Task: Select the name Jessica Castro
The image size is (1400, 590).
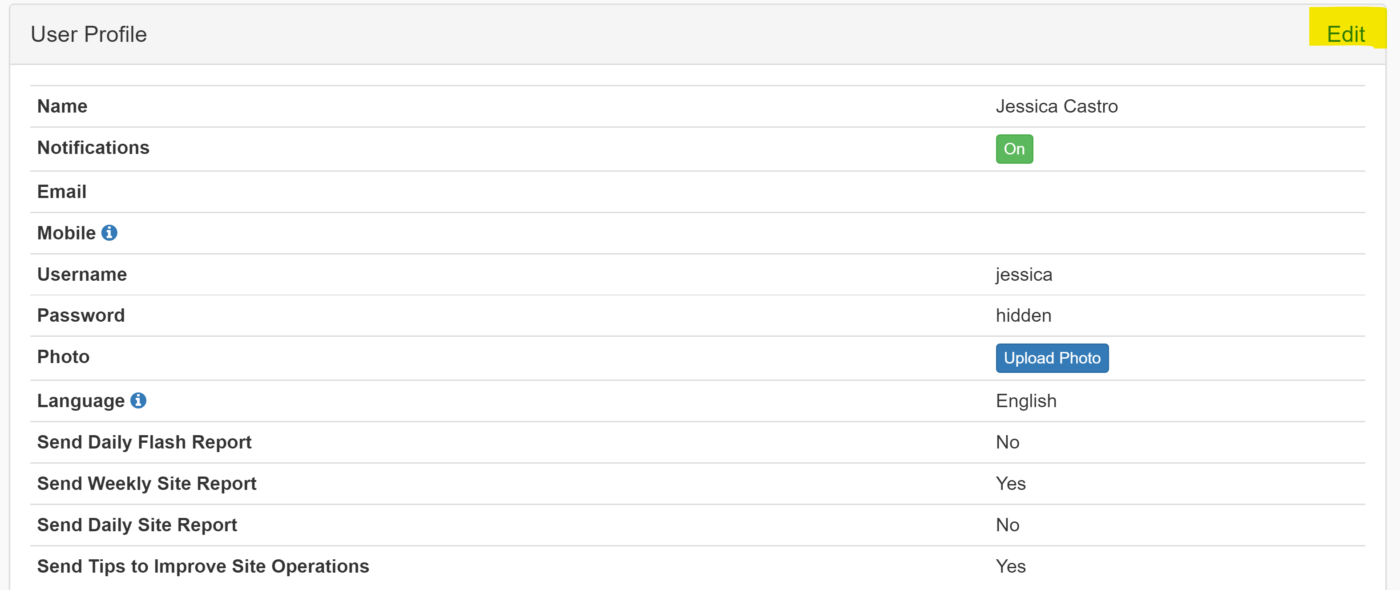Action: click(1057, 106)
